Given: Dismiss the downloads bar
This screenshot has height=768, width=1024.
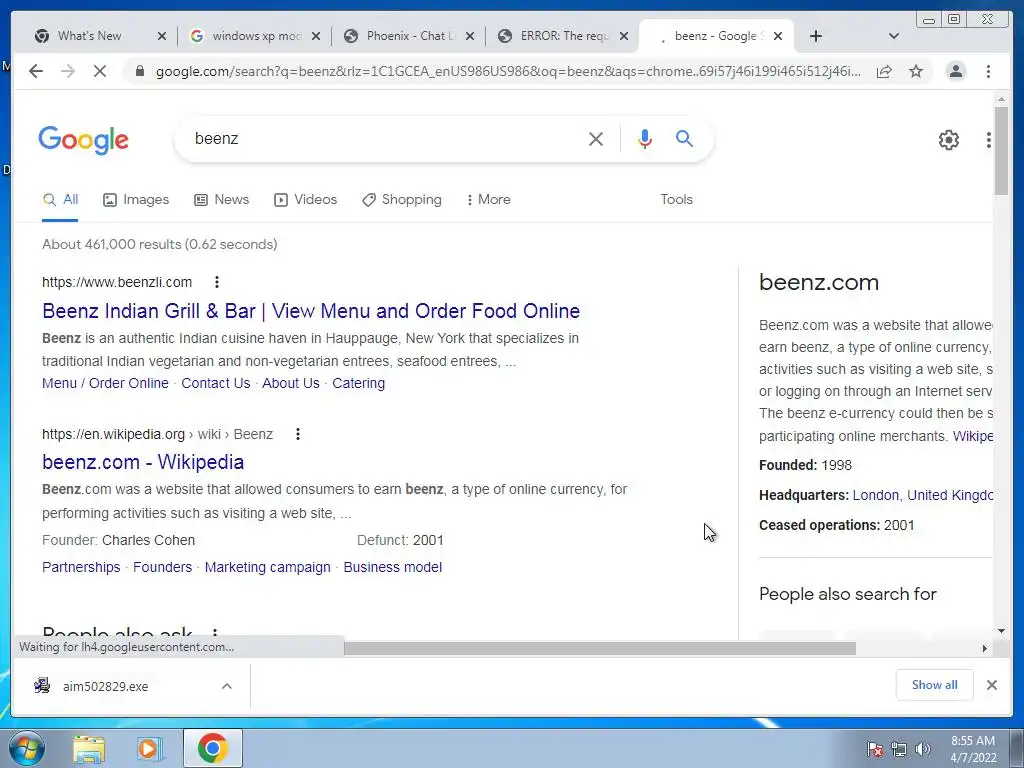Looking at the screenshot, I should [991, 685].
